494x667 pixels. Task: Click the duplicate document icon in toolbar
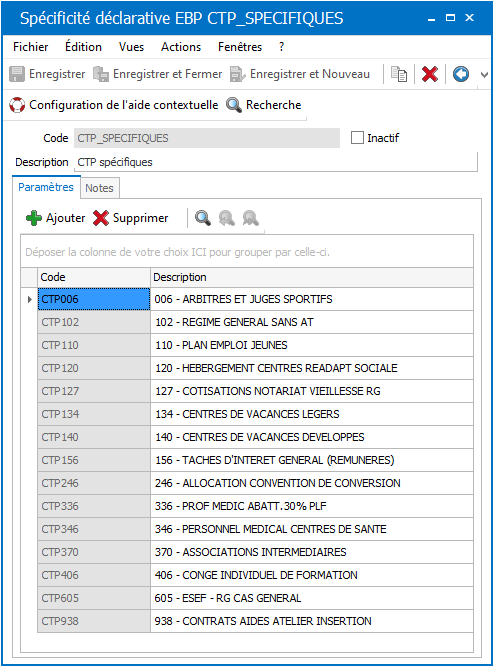pos(399,74)
